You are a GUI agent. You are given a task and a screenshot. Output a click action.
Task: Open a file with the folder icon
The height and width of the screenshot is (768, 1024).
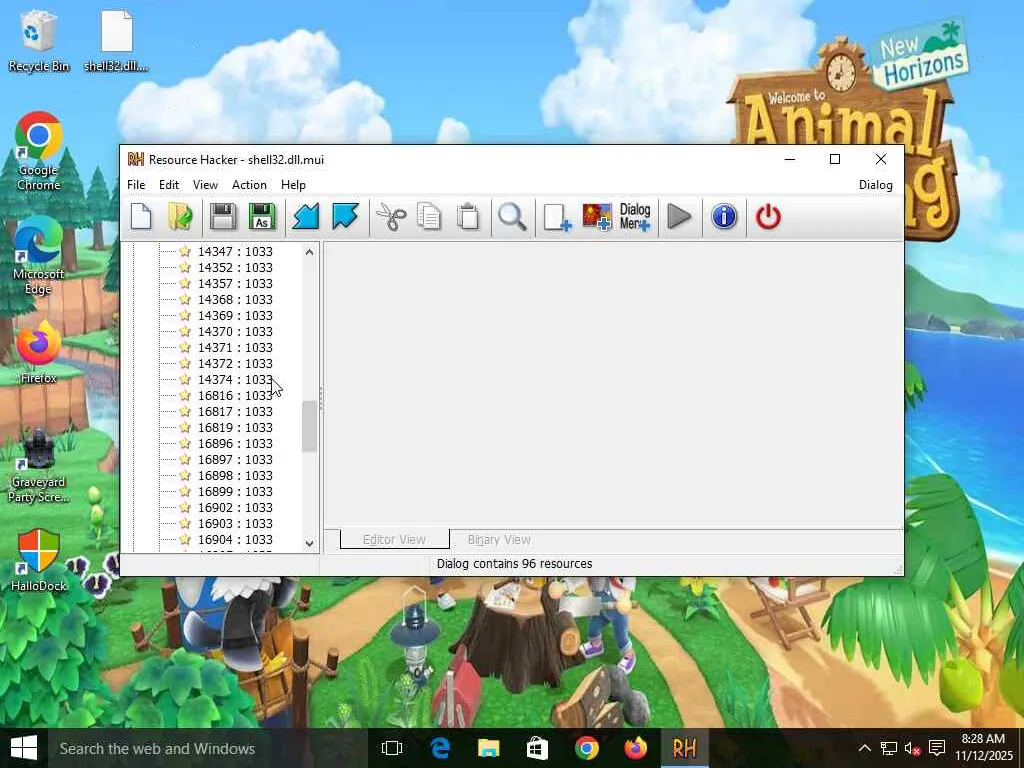[180, 217]
